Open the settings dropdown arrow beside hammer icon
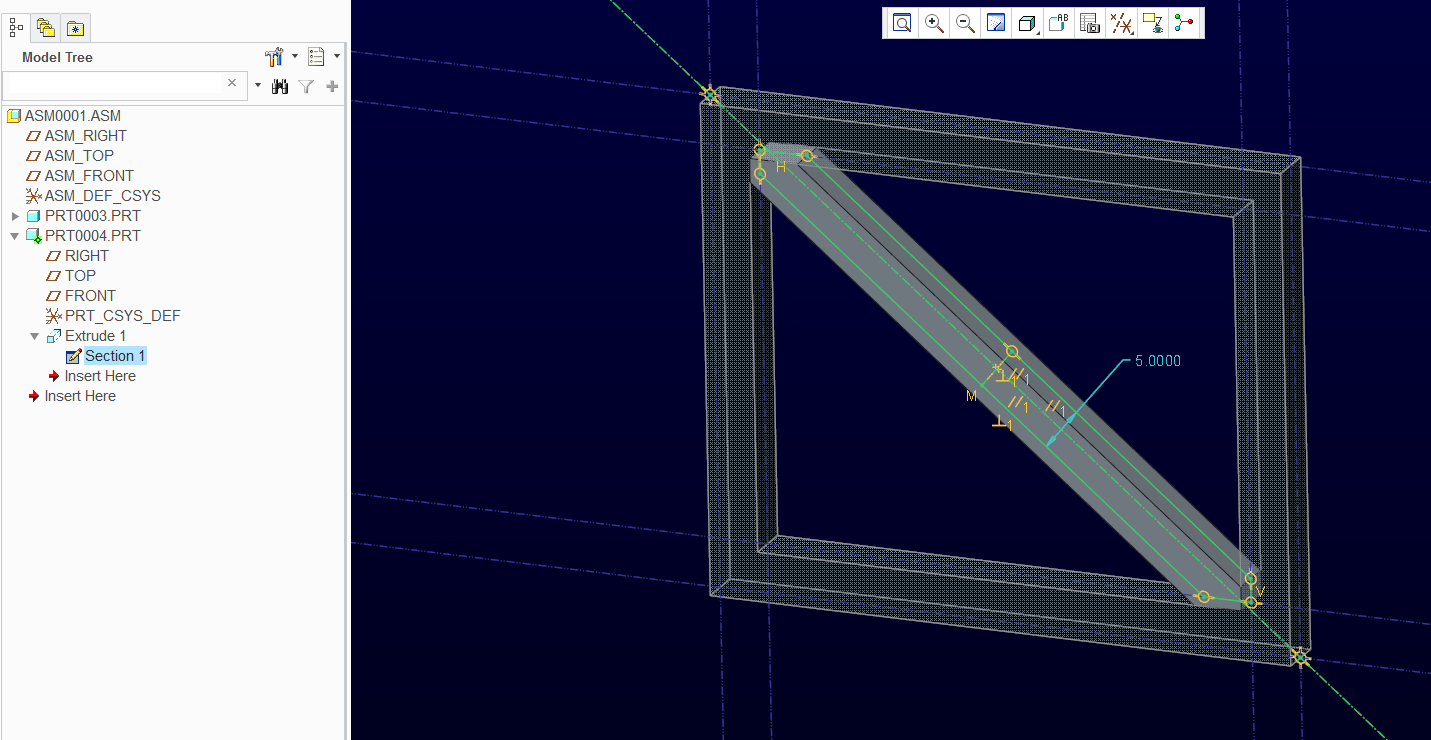 point(295,57)
